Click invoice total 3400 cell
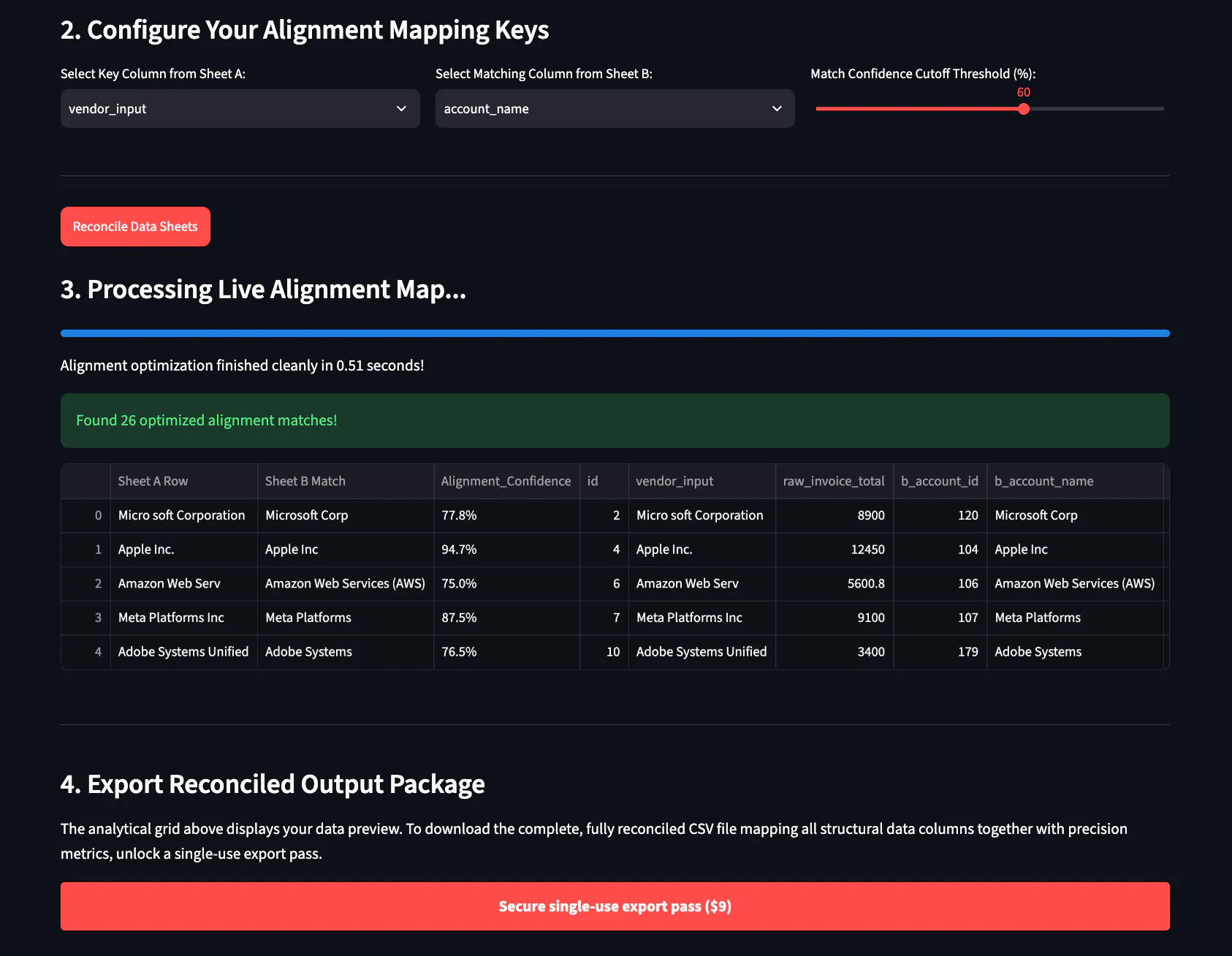This screenshot has width=1232, height=956. (x=834, y=652)
